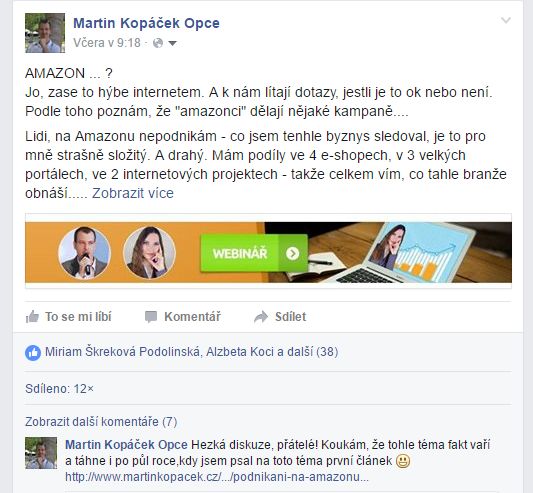Screen dimensions: 533x493
Task: Open Miriam Škreková Podolinská's profile
Action: coord(122,352)
